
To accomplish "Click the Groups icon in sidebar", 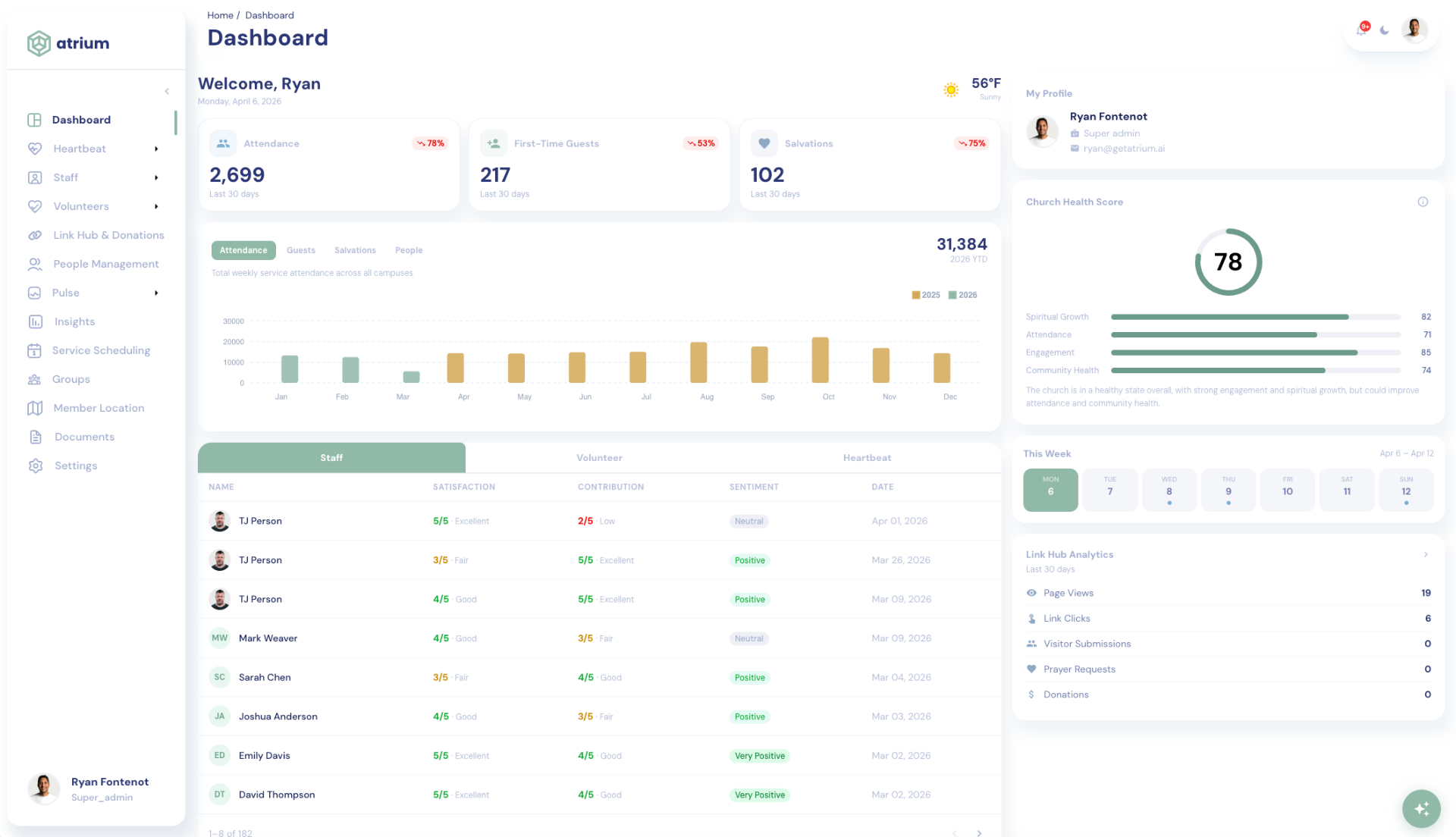I will (x=34, y=379).
